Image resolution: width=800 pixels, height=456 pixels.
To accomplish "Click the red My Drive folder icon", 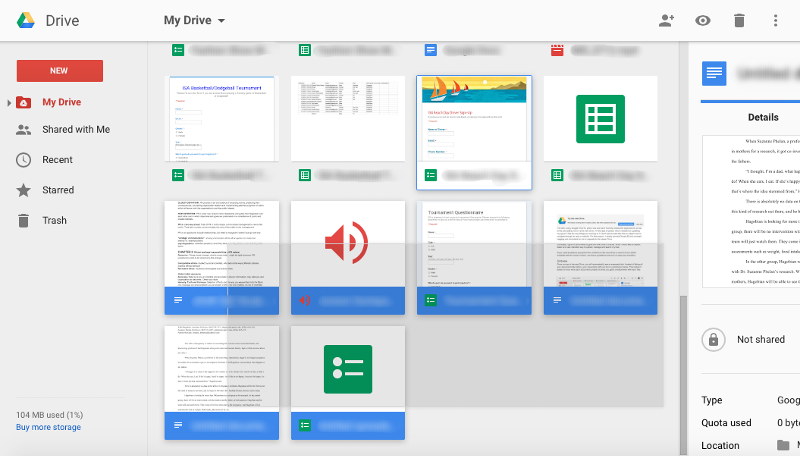I will tap(23, 102).
